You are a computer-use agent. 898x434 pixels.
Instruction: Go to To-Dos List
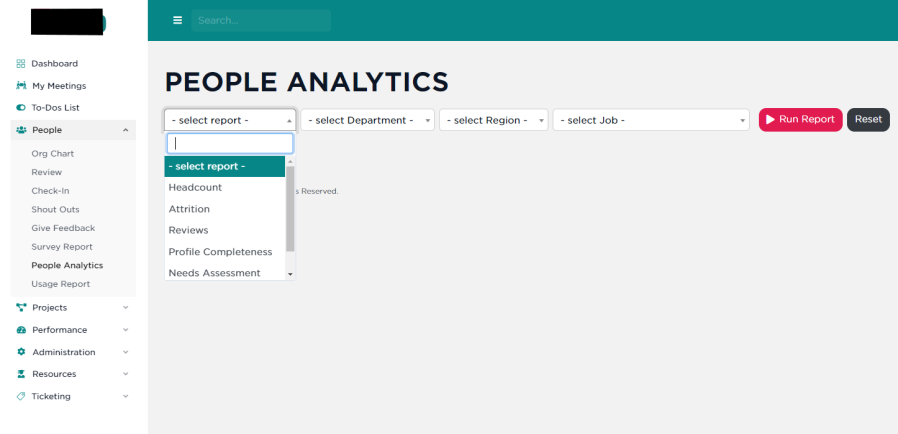pos(56,108)
